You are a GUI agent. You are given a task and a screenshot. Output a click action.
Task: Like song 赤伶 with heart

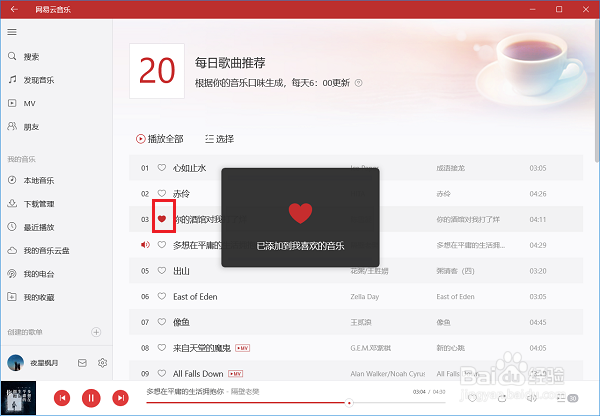click(x=162, y=193)
